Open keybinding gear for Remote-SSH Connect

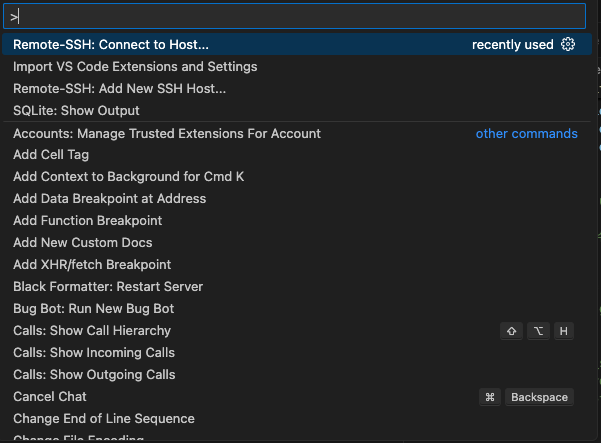coord(568,44)
